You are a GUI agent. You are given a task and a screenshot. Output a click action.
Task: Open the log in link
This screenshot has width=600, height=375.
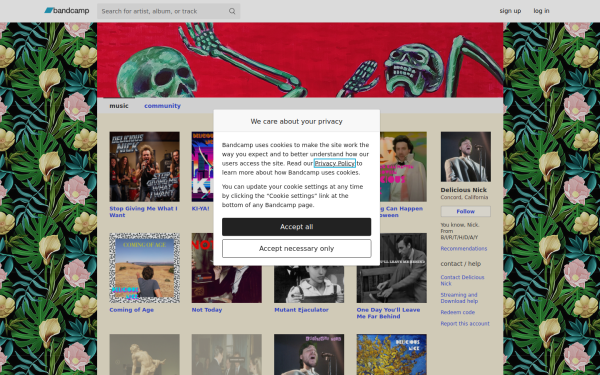[541, 11]
